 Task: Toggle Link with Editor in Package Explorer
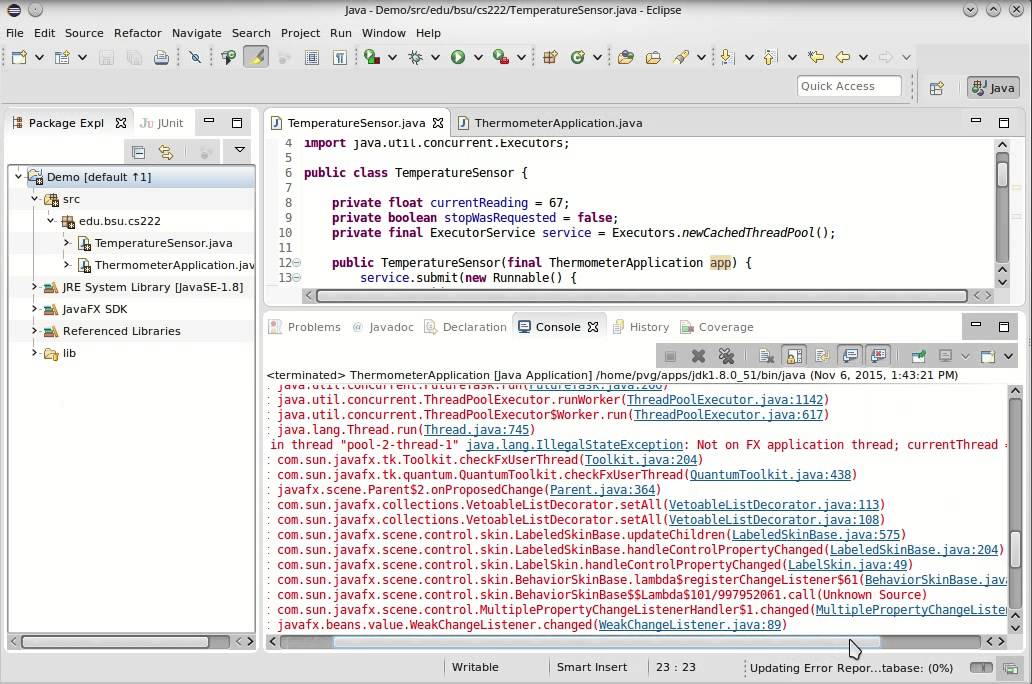click(166, 153)
